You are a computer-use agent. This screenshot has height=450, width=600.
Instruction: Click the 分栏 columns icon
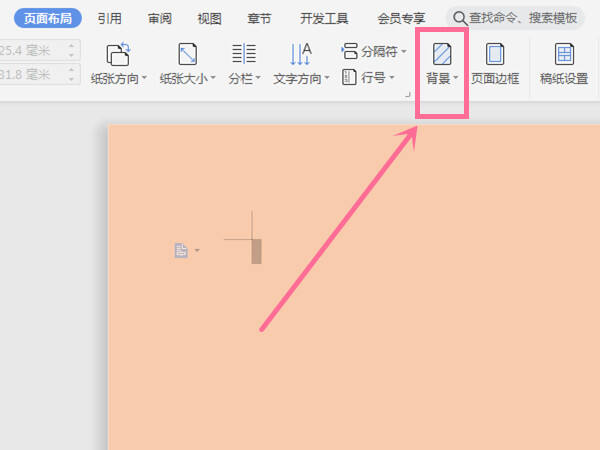[244, 54]
